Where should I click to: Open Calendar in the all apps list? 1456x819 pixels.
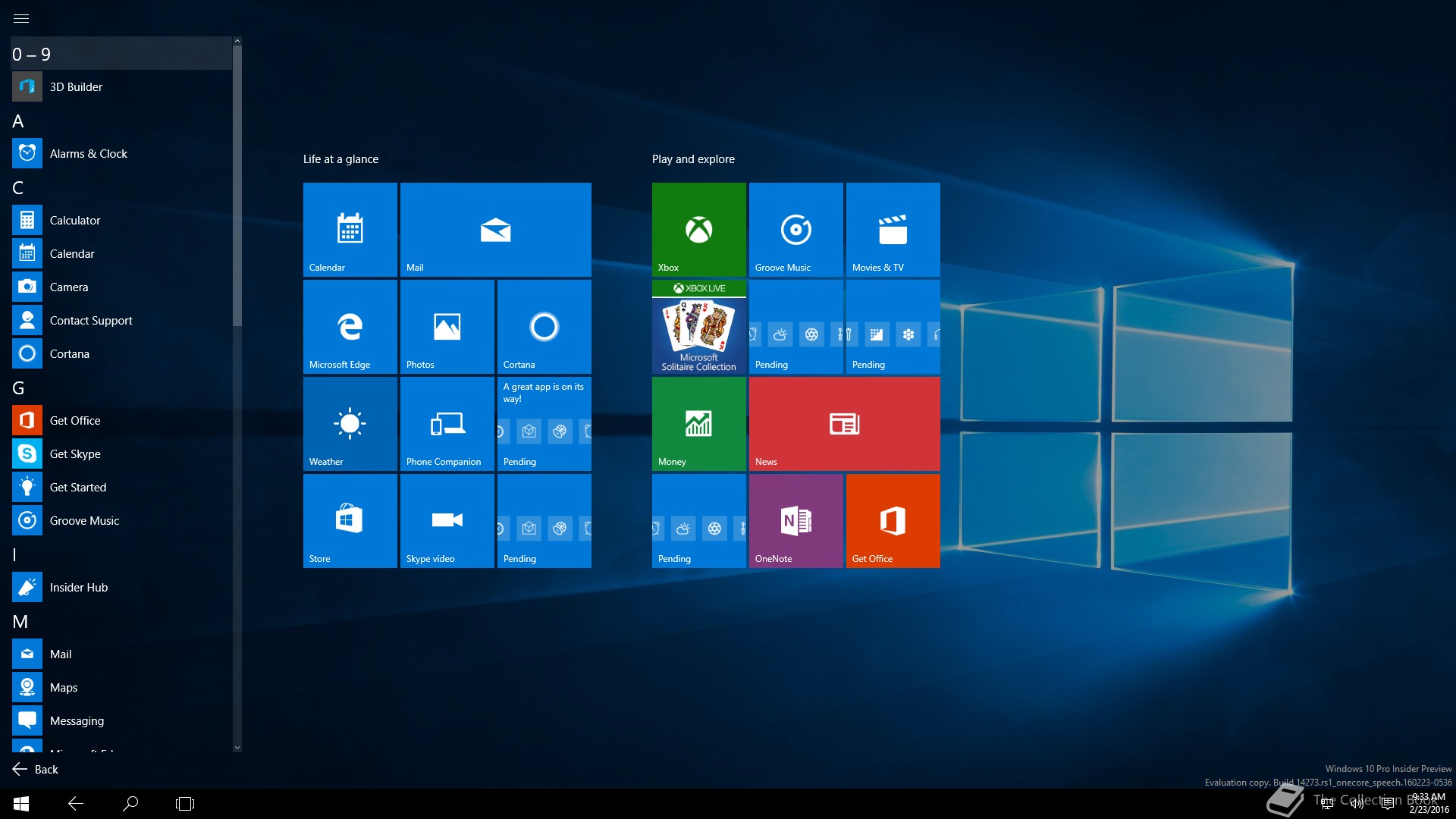coord(121,254)
